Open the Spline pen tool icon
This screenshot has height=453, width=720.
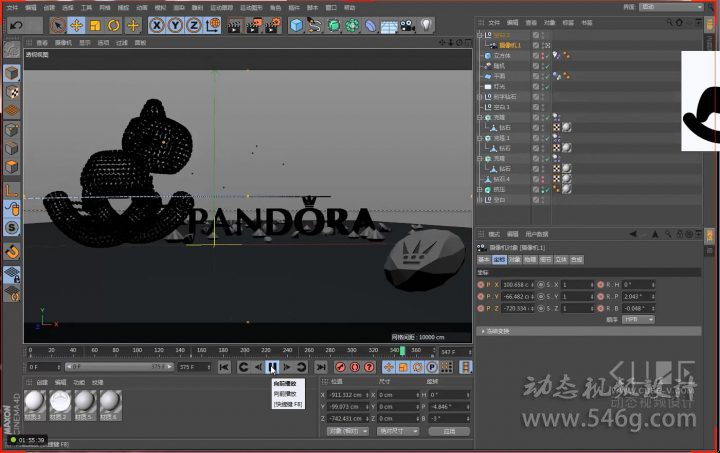[x=315, y=25]
